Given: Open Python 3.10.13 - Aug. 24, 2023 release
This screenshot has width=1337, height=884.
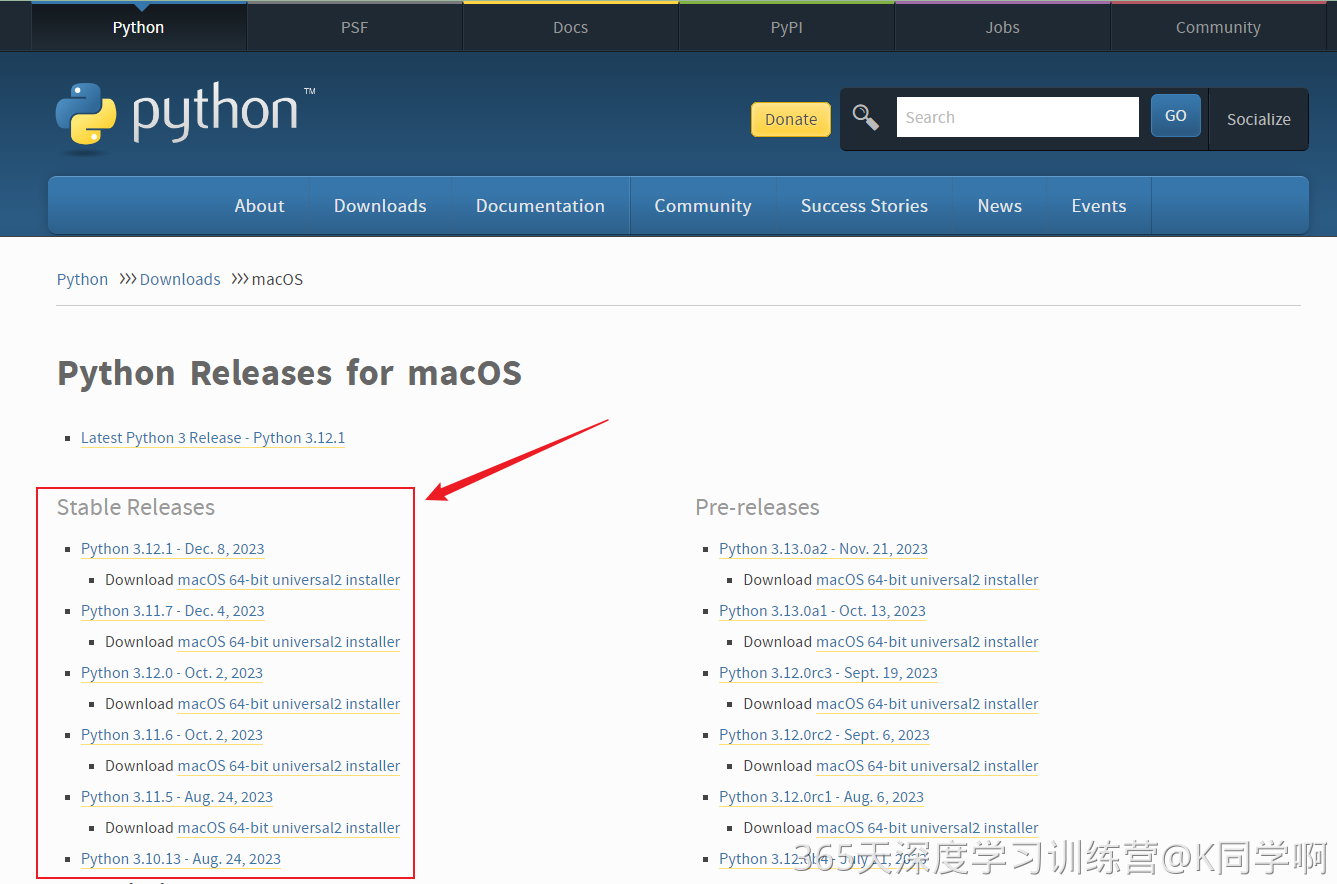Looking at the screenshot, I should pos(181,859).
